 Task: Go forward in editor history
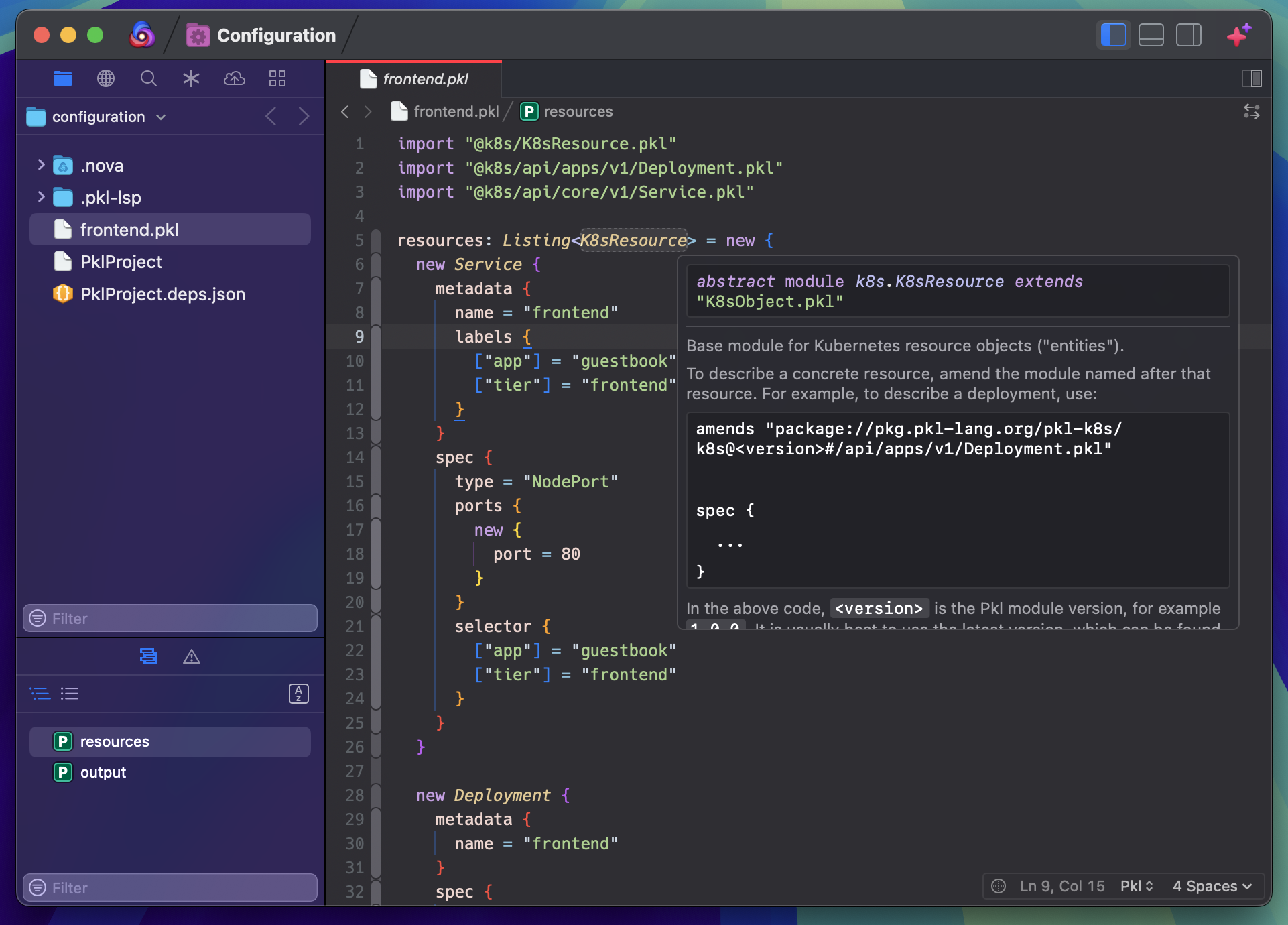(x=368, y=111)
